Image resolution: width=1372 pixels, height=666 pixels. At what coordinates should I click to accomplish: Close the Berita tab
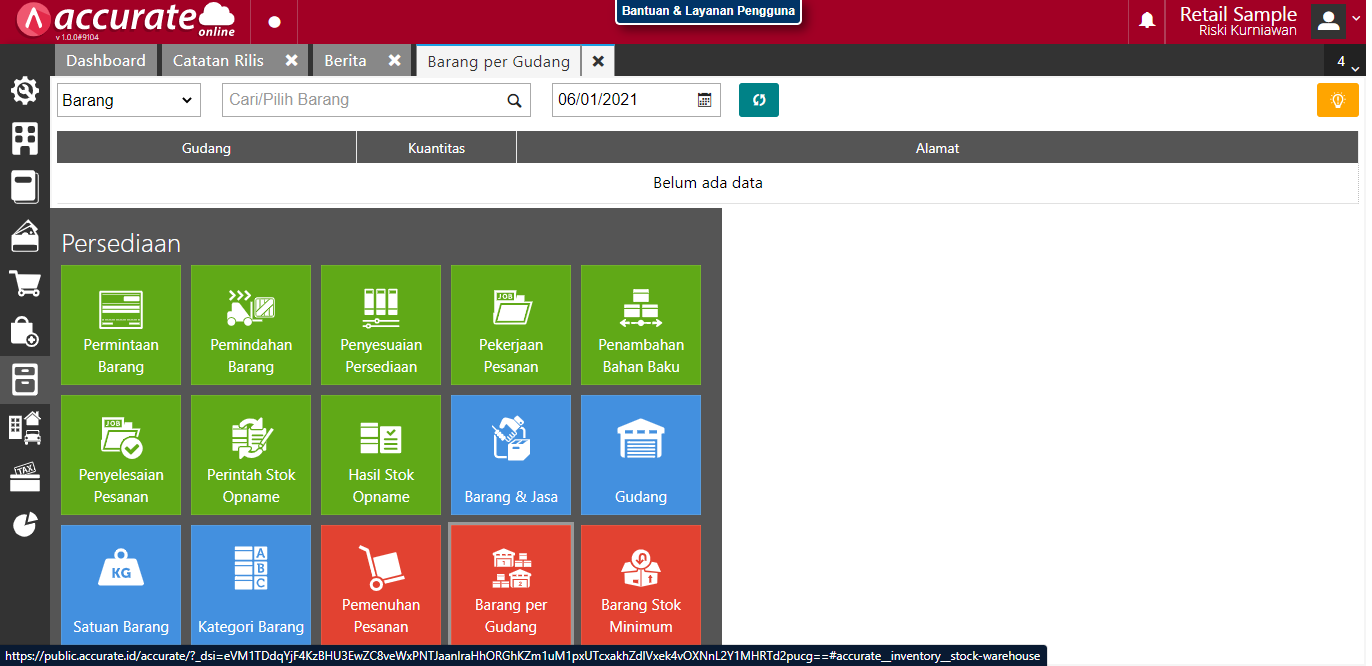pyautogui.click(x=394, y=61)
